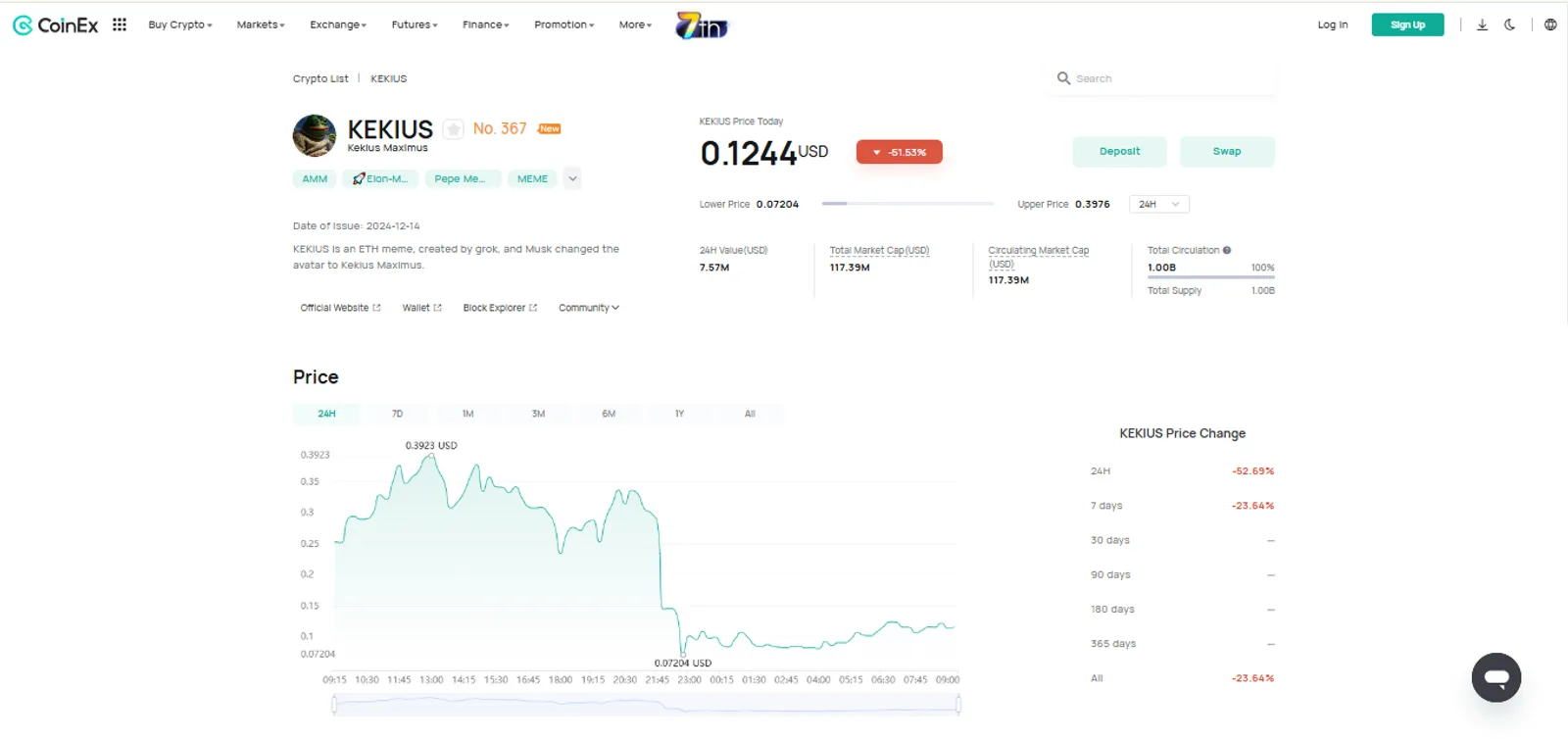Open the CoinEx home logo

pos(56,25)
